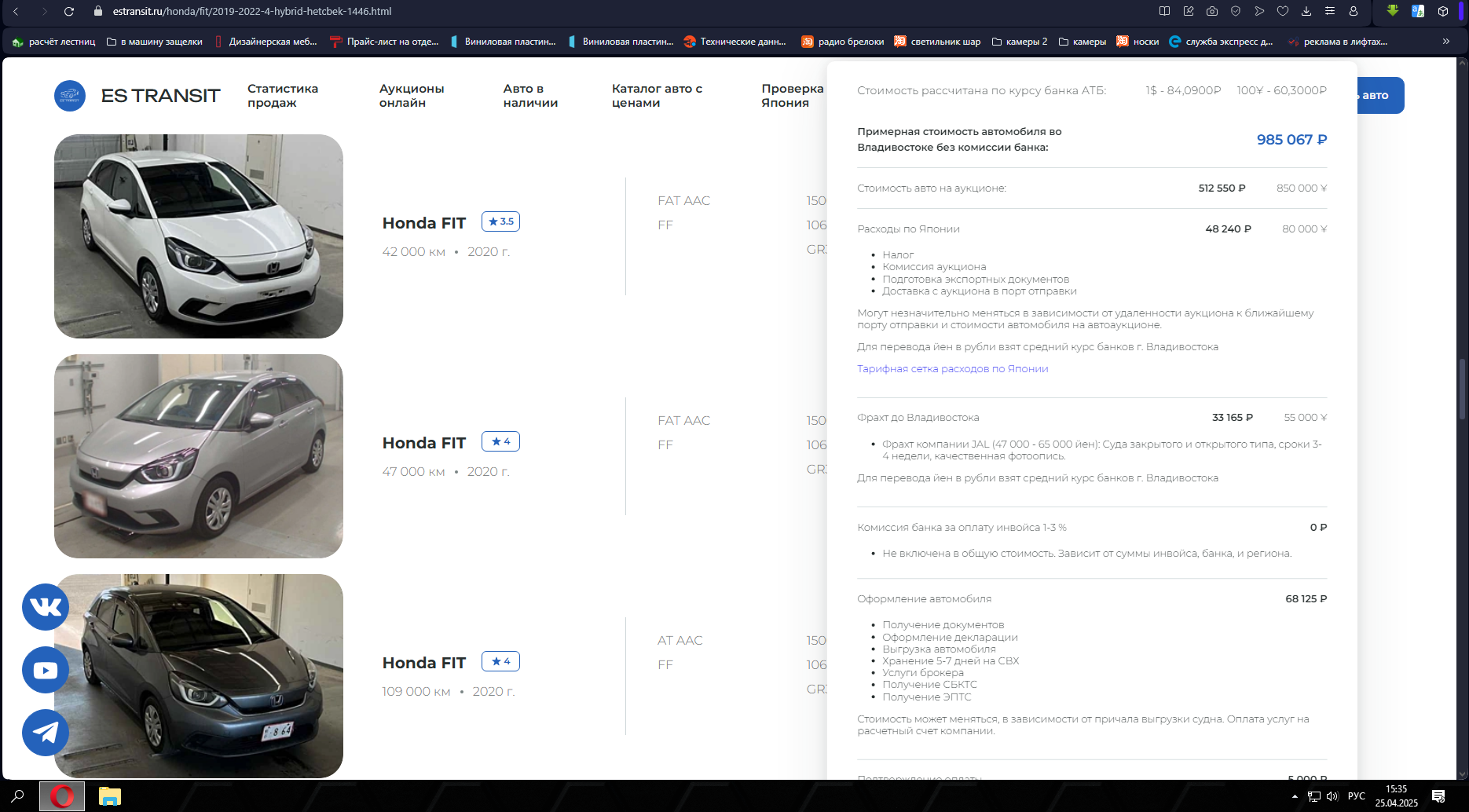Open the silver Honda FIT 47 000 км title
The height and width of the screenshot is (812, 1469).
point(424,443)
